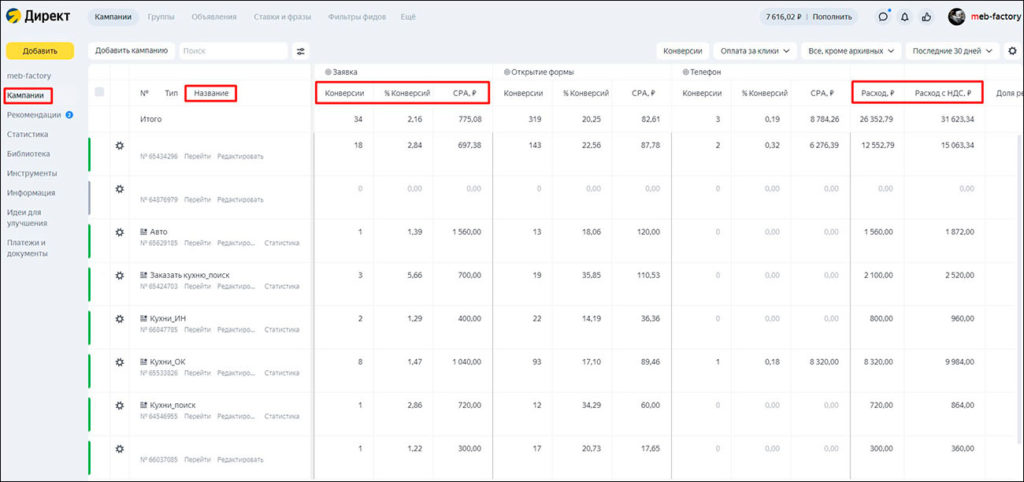Open gear menu for campaign 65434296

120,145
